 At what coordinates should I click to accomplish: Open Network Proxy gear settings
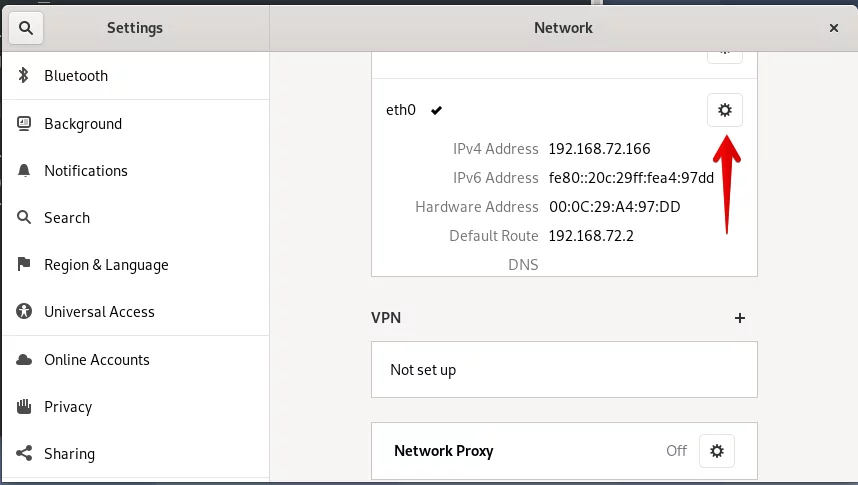[716, 451]
